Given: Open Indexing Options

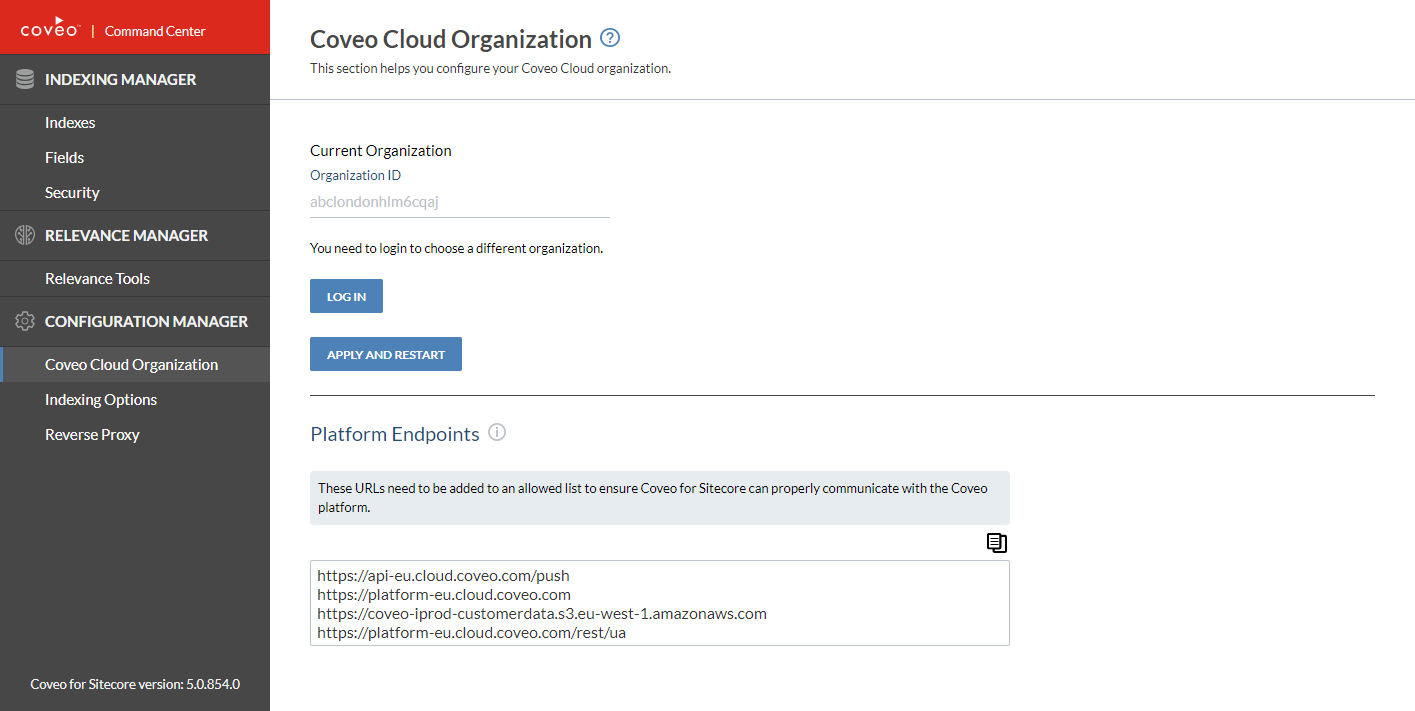Looking at the screenshot, I should 101,400.
